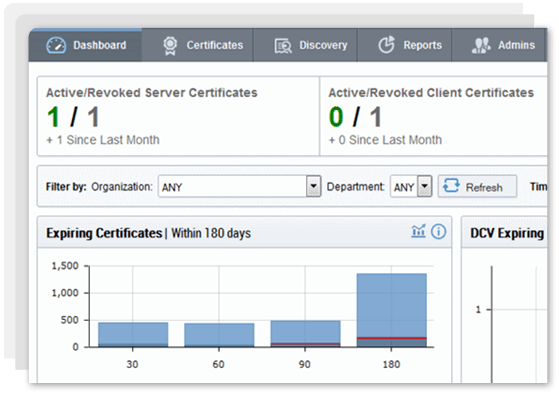
Task: Click 'Expiring Certificates' panel title
Action: 104,233
